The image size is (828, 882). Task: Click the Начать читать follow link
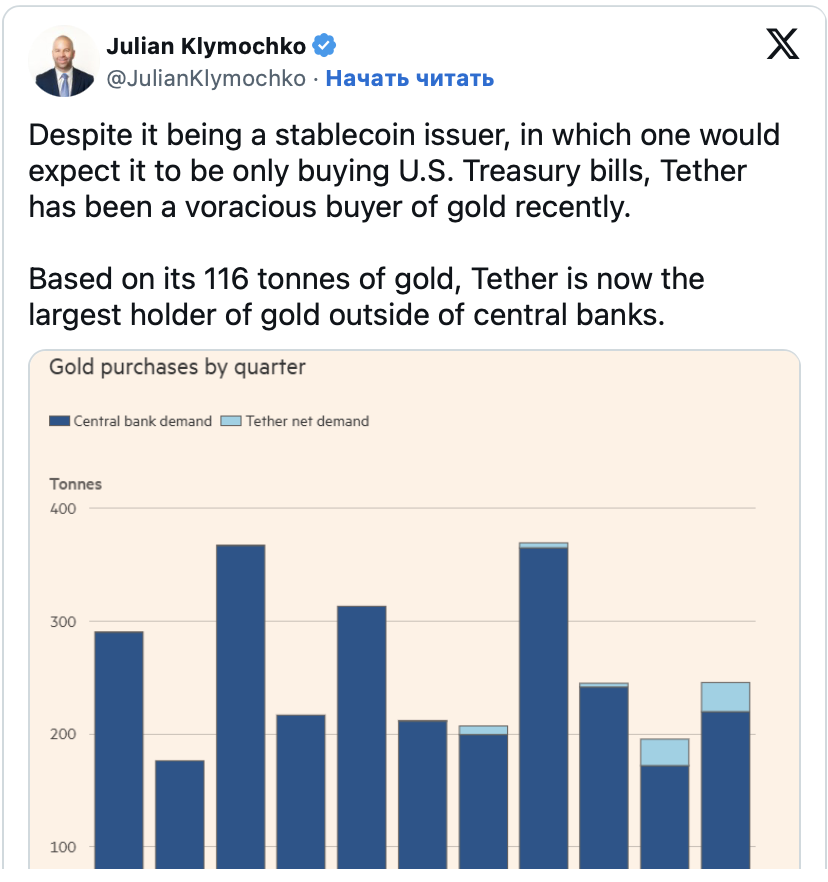tap(410, 78)
